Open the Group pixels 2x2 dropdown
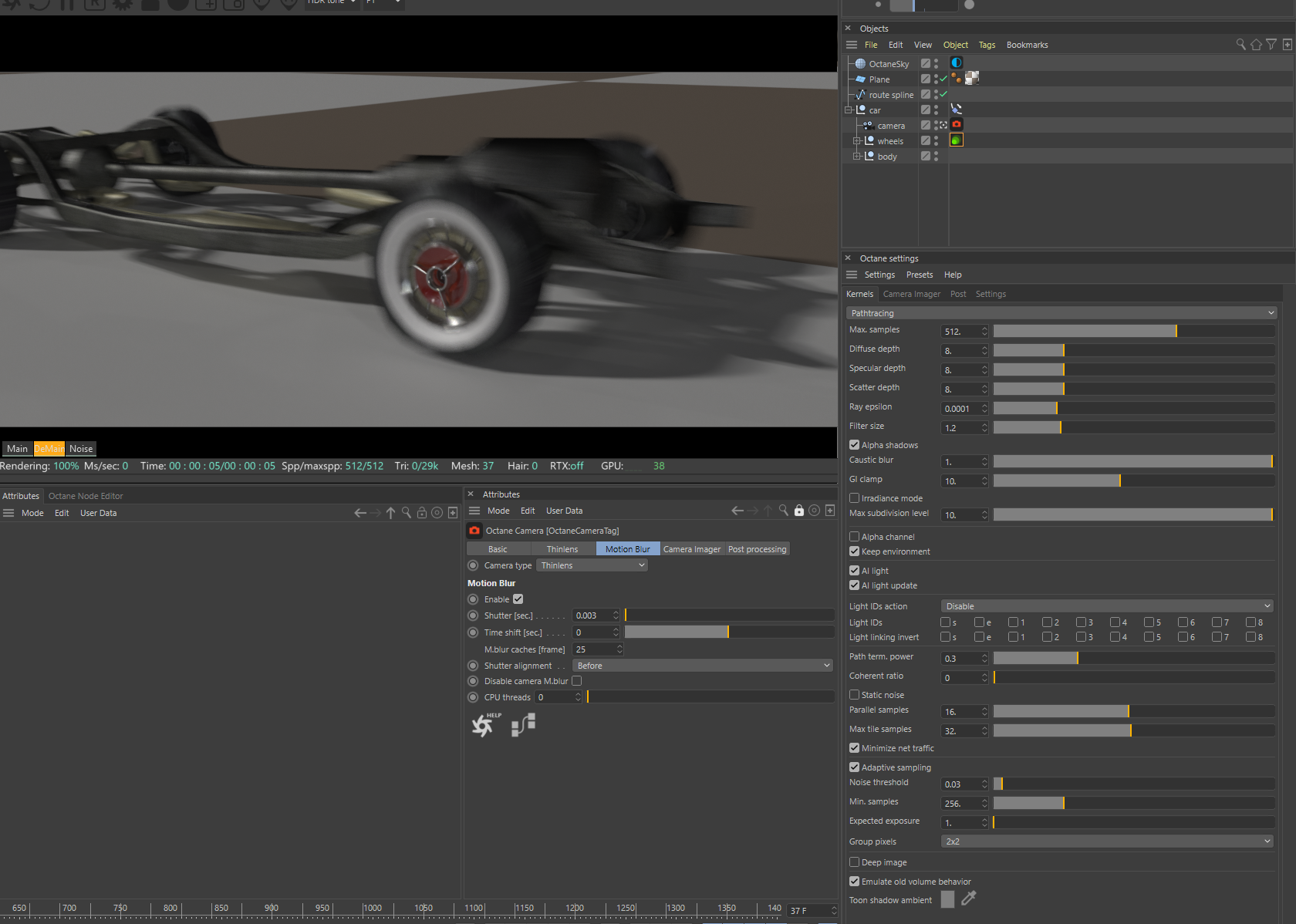1296x924 pixels. (1107, 841)
